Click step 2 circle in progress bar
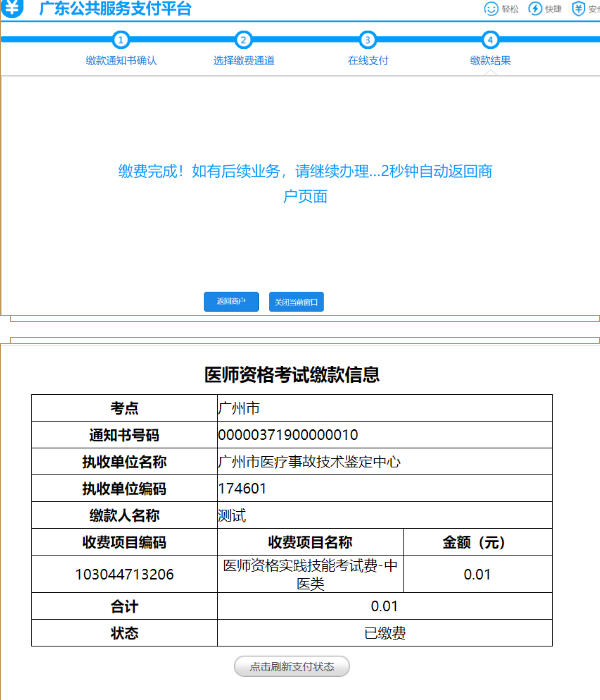Screen dimensions: 600x700 pyautogui.click(x=244, y=40)
